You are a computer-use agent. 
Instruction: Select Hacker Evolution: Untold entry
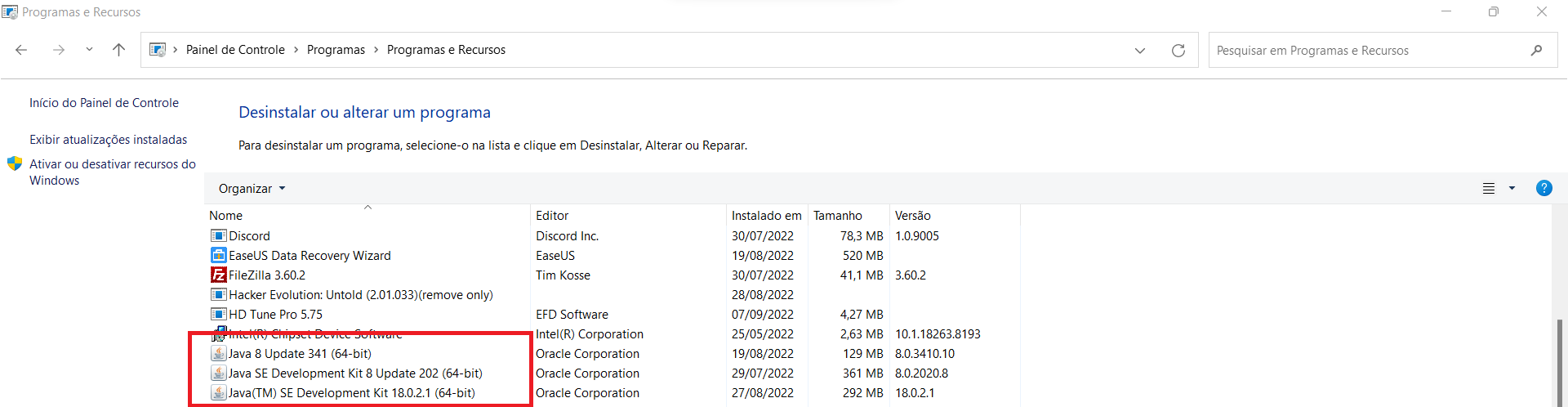tap(361, 295)
